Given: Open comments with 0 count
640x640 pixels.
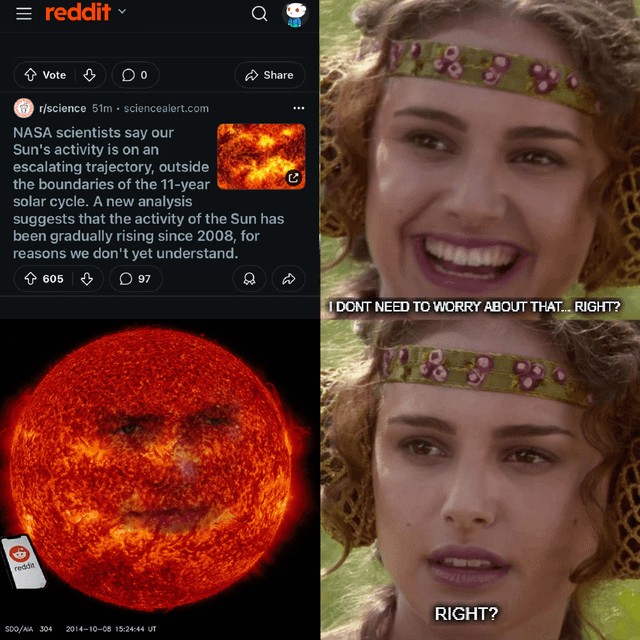Looking at the screenshot, I should (x=135, y=75).
